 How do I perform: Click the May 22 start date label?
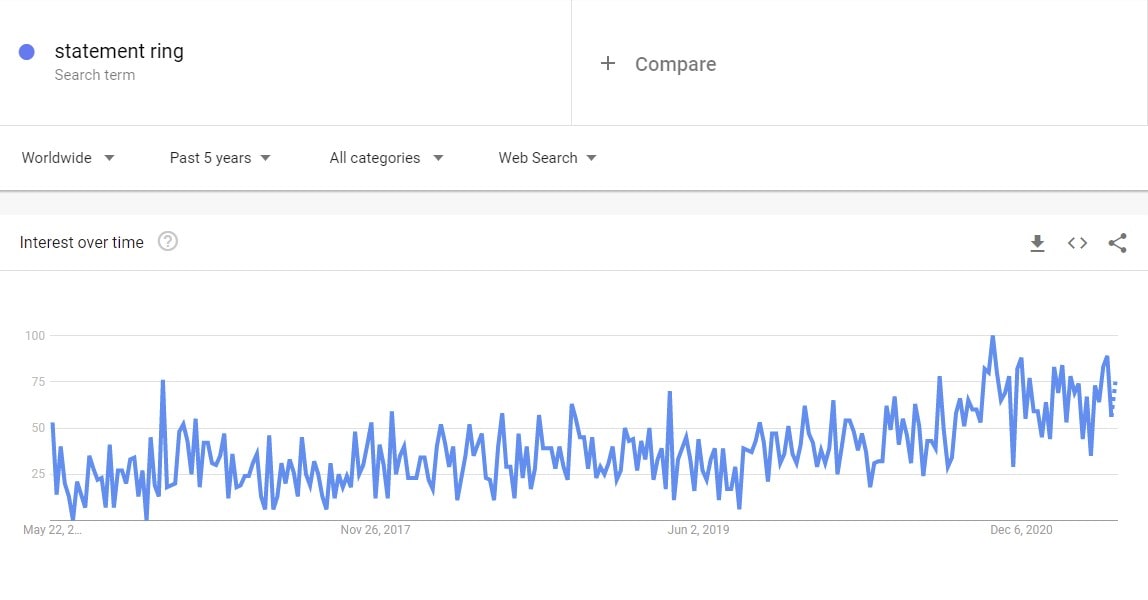tap(52, 530)
